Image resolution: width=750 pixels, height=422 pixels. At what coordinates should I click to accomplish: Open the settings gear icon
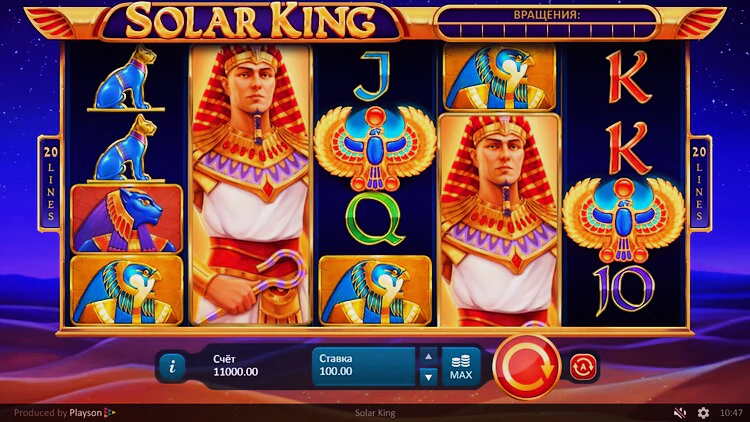click(x=703, y=412)
